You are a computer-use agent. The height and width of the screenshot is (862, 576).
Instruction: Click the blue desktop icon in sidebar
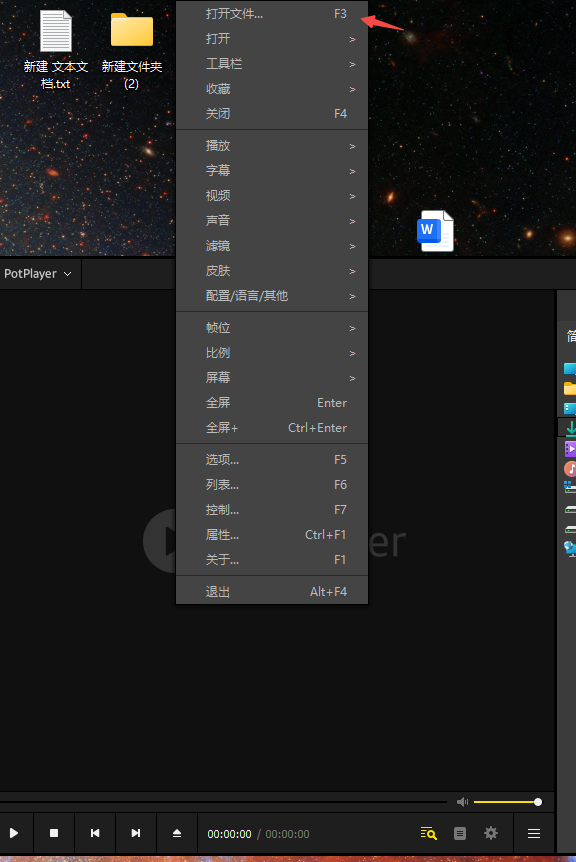[570, 369]
